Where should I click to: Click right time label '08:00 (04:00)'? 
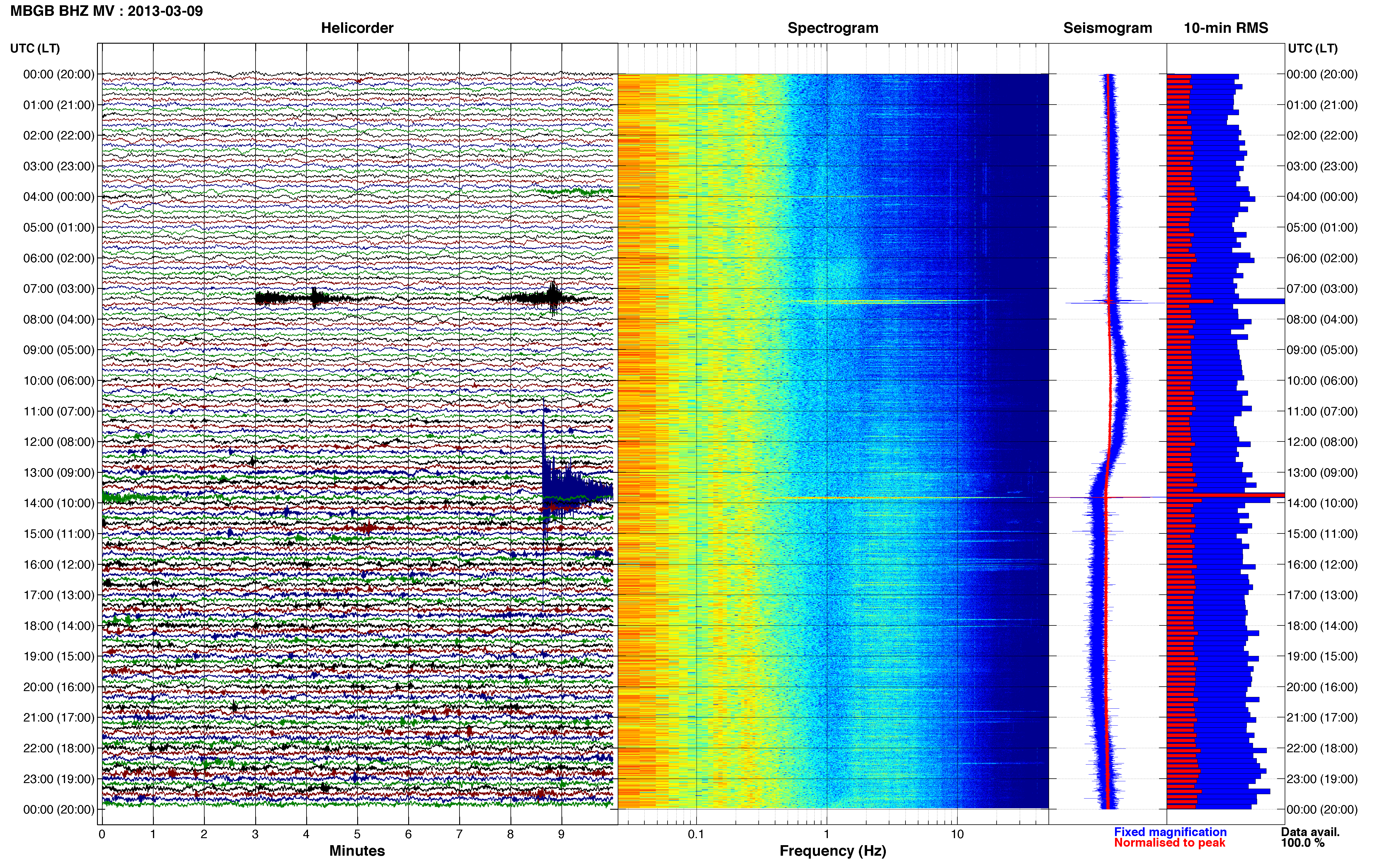(x=1322, y=319)
